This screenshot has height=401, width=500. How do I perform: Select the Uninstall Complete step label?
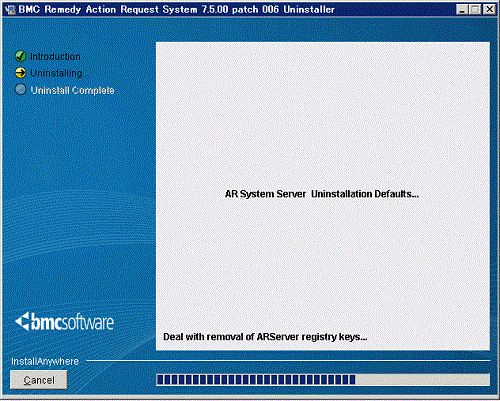coord(72,90)
